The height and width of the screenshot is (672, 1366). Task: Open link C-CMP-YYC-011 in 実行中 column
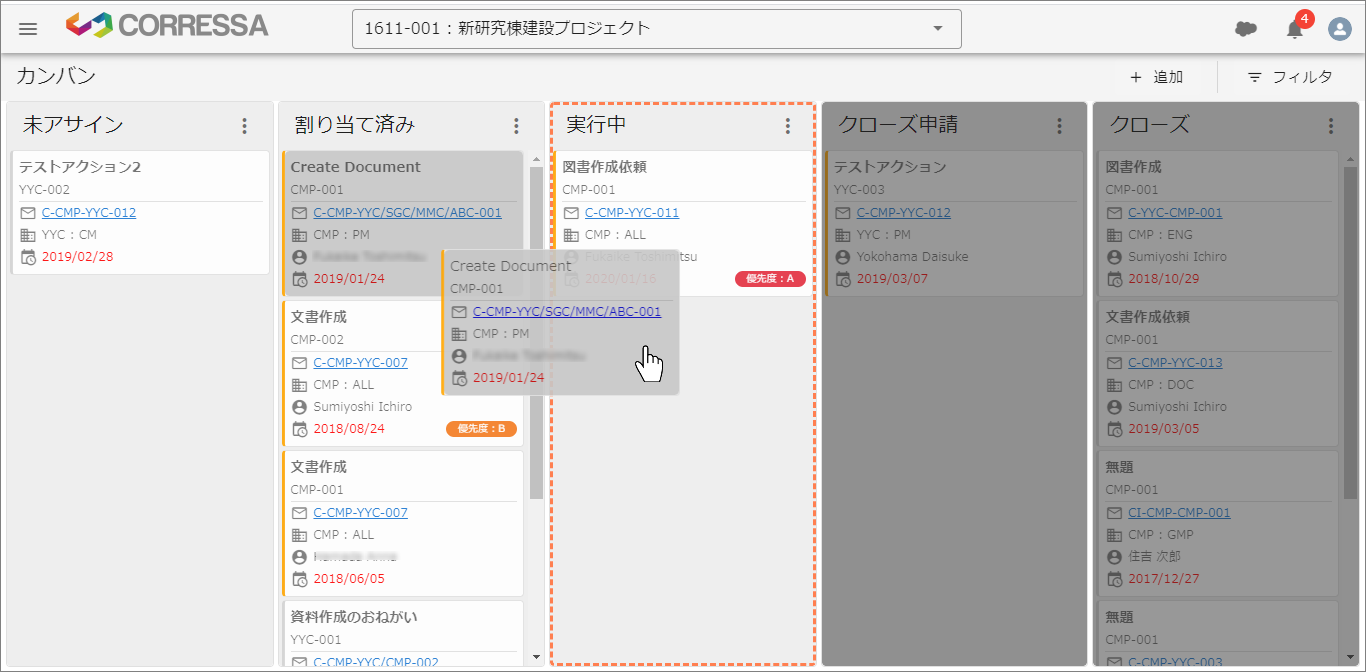click(634, 212)
